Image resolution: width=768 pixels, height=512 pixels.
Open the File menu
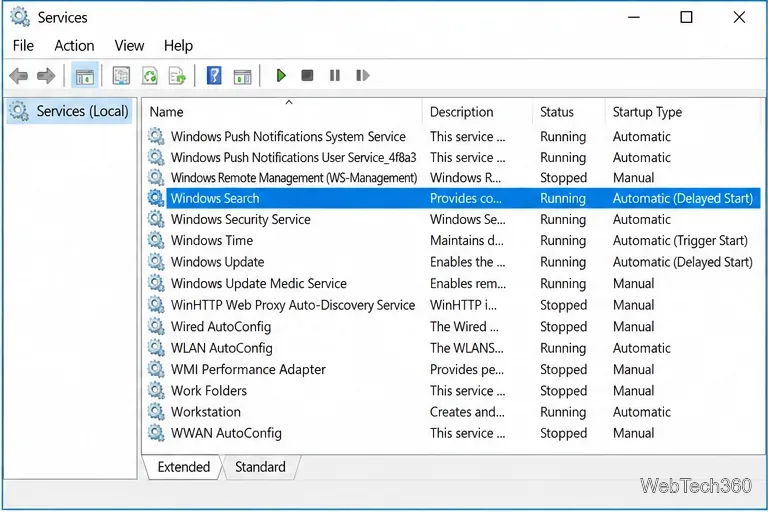click(23, 46)
